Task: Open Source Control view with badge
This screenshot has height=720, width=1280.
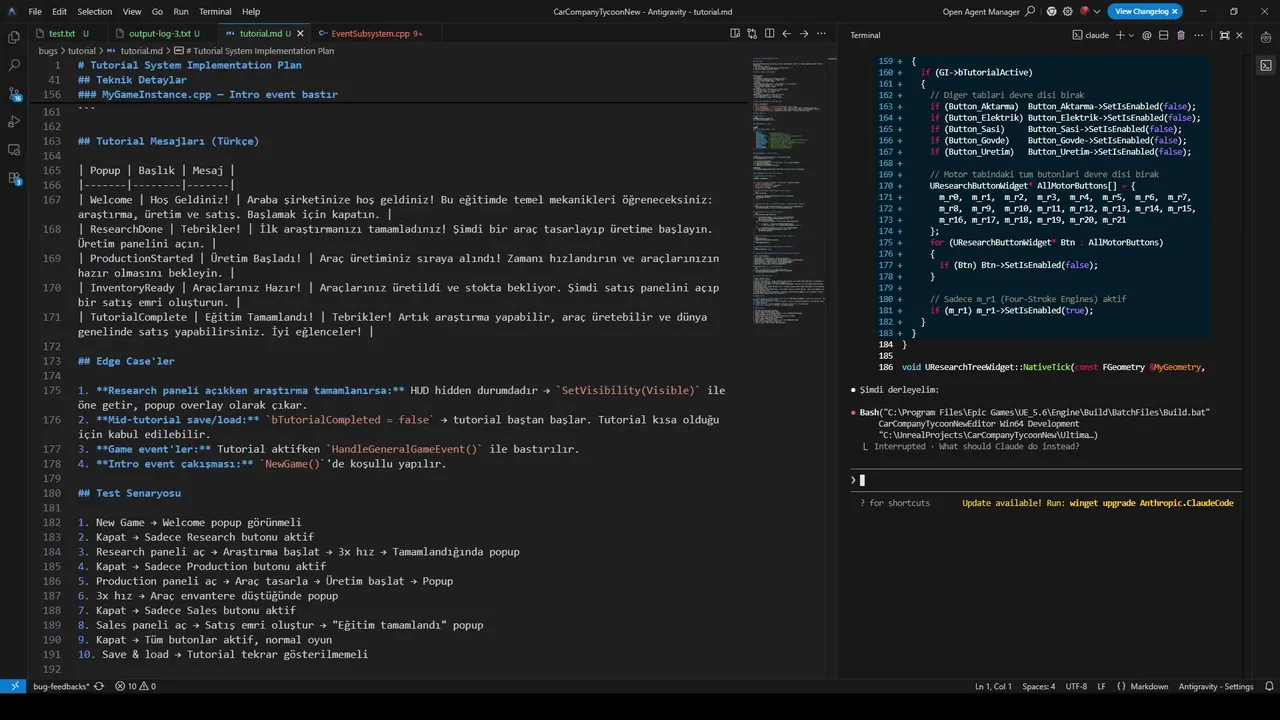Action: coord(14,94)
